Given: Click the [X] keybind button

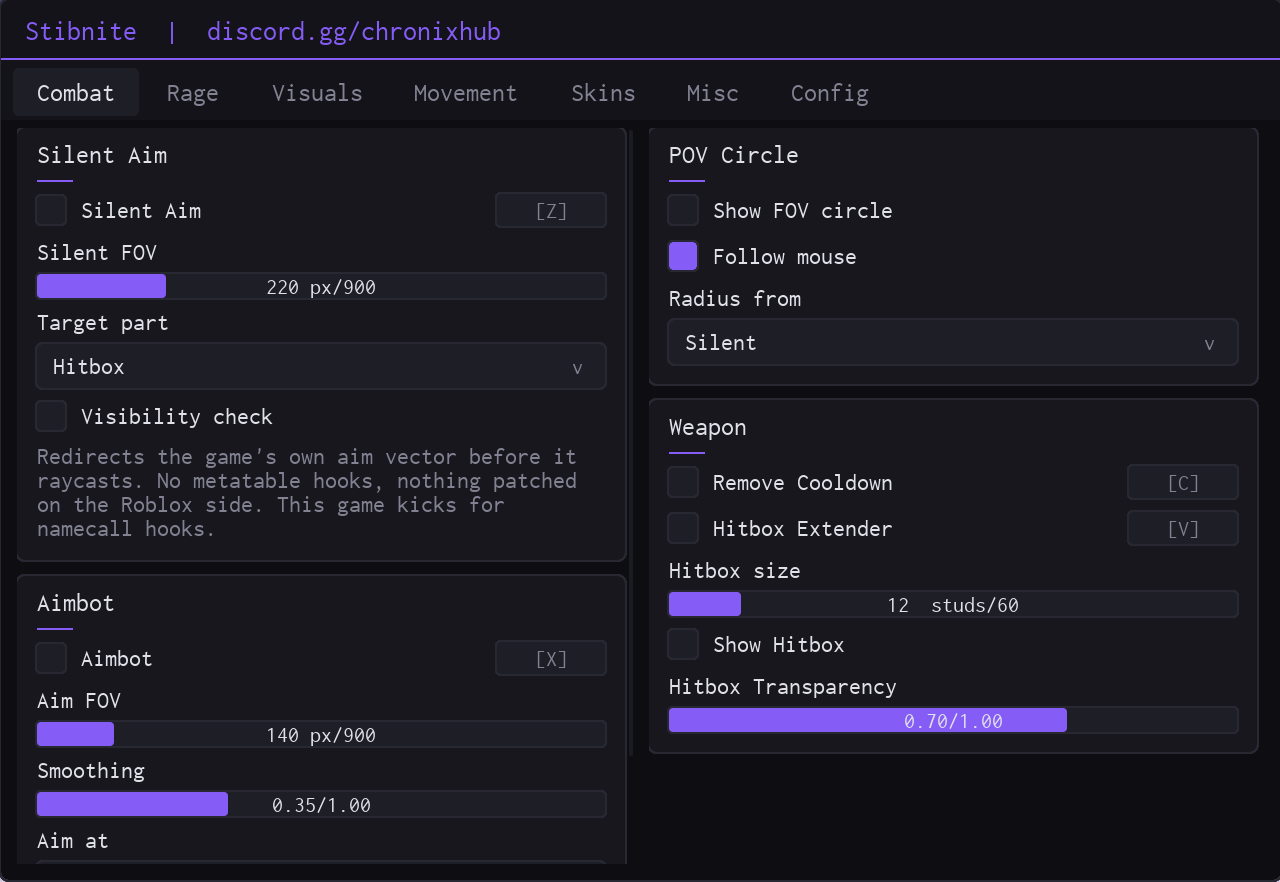Looking at the screenshot, I should pyautogui.click(x=551, y=659).
